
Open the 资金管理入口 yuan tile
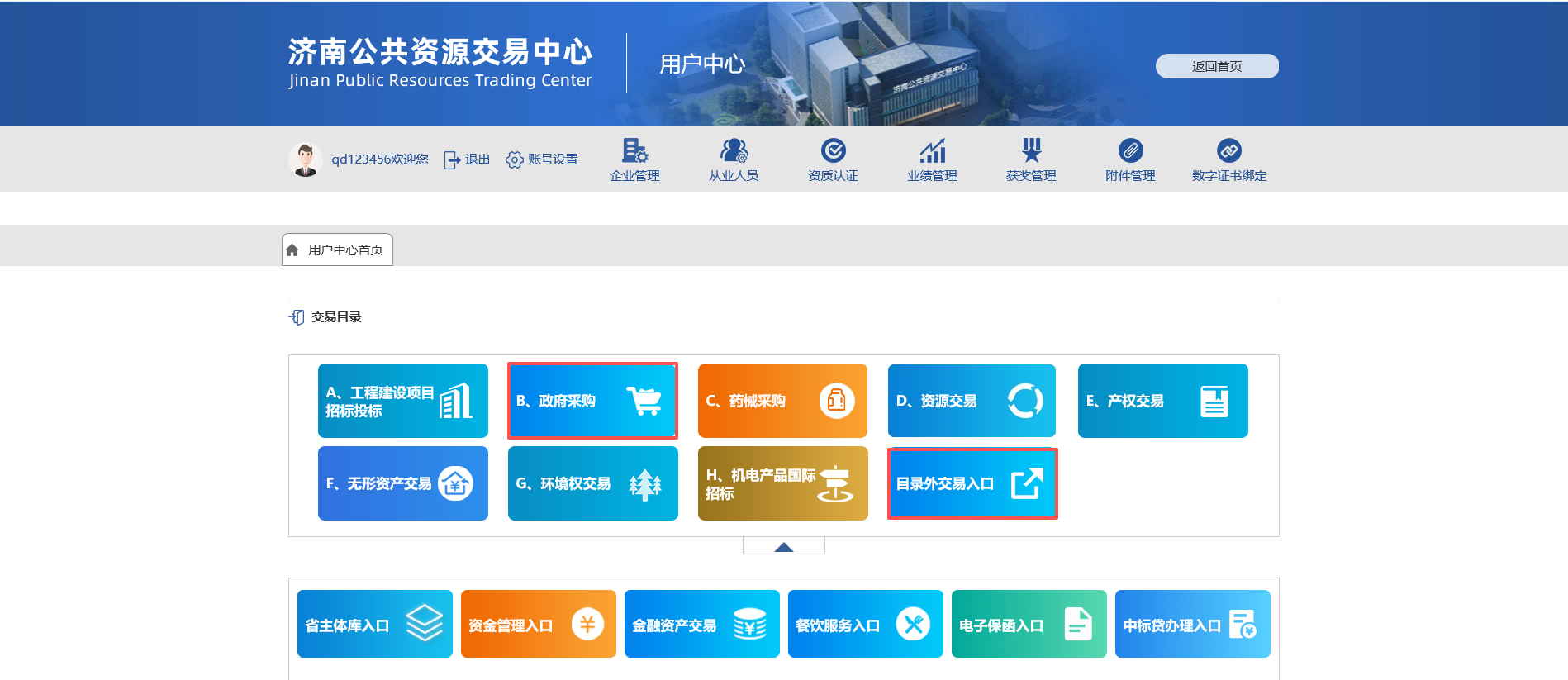538,624
